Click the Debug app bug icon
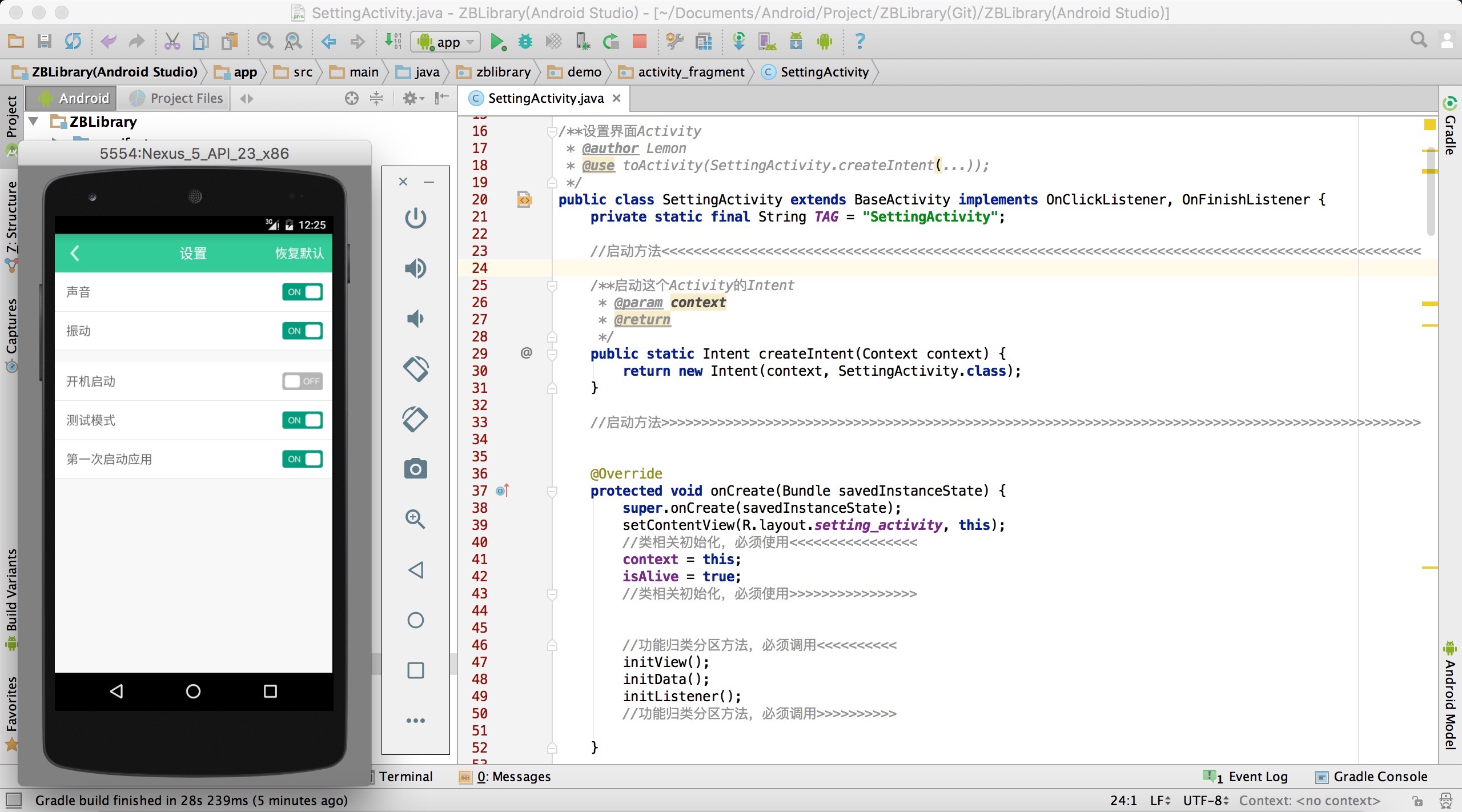 [x=525, y=41]
